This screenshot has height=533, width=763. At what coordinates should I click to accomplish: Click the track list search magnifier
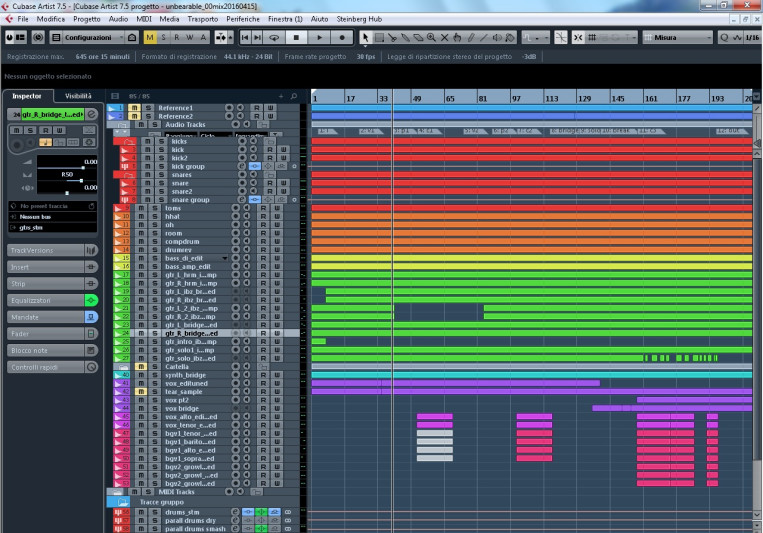[x=294, y=96]
